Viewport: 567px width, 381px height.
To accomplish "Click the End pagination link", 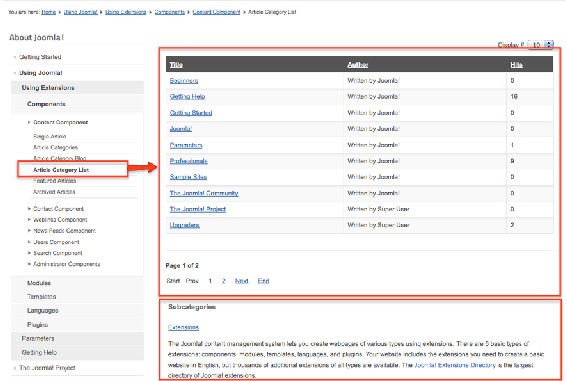I will 263,281.
